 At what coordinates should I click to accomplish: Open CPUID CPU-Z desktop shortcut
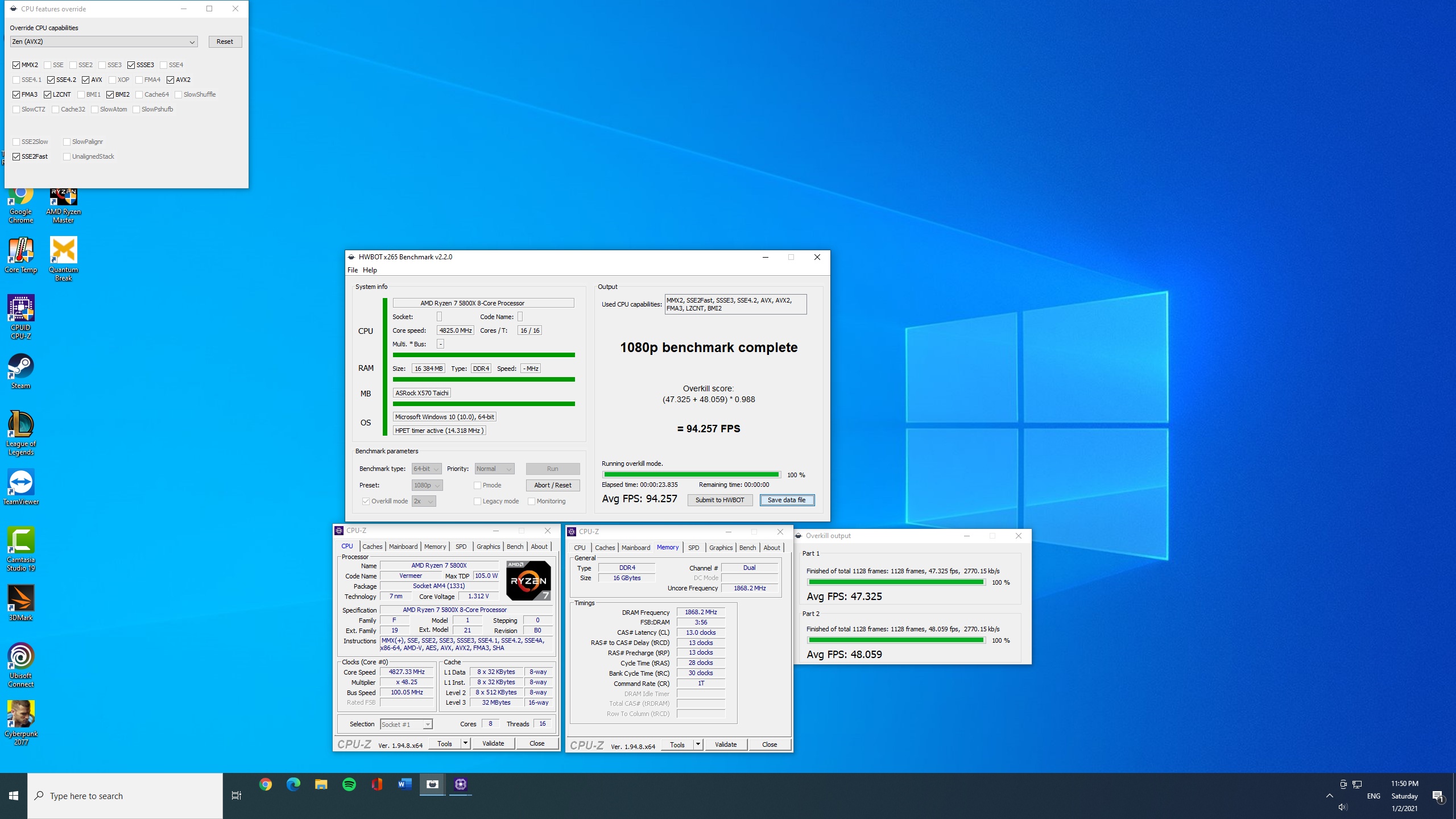coord(20,317)
